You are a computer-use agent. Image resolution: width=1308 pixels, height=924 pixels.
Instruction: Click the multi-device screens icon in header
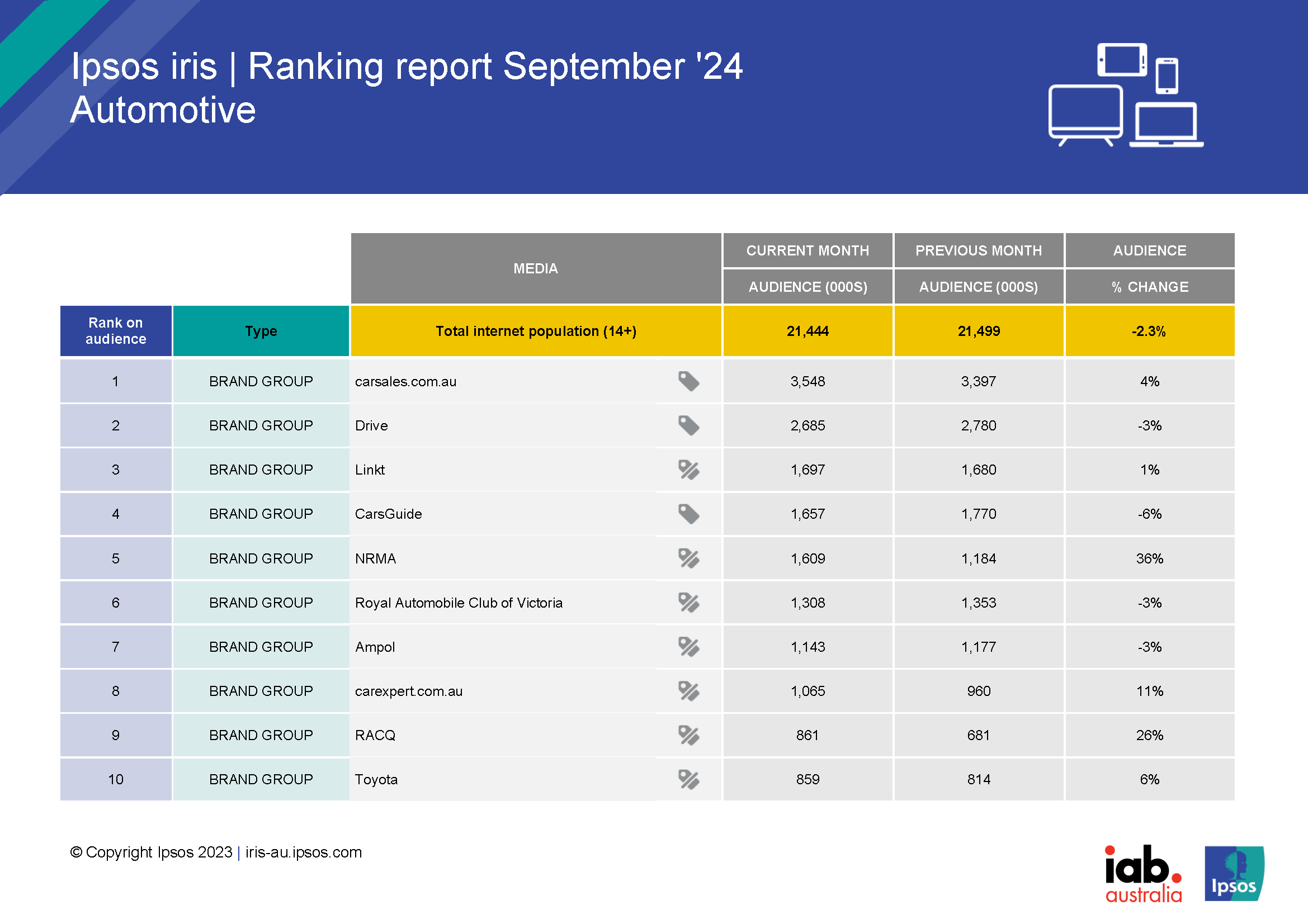coord(1125,96)
